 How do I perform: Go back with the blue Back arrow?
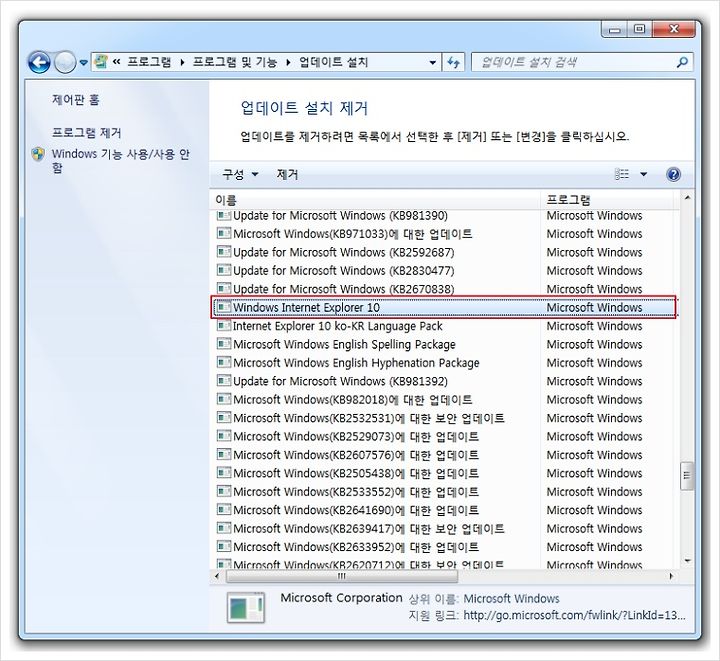39,62
